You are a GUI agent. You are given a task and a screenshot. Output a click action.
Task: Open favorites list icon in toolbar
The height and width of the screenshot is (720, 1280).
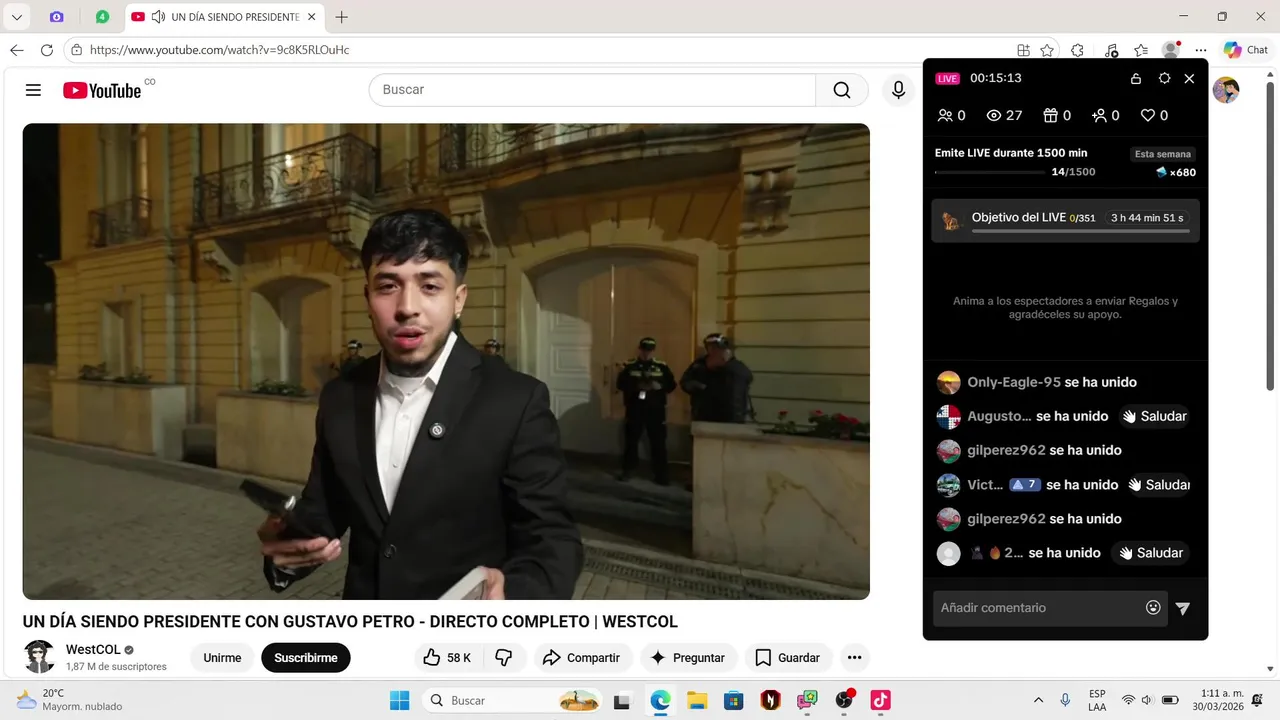click(x=1141, y=50)
